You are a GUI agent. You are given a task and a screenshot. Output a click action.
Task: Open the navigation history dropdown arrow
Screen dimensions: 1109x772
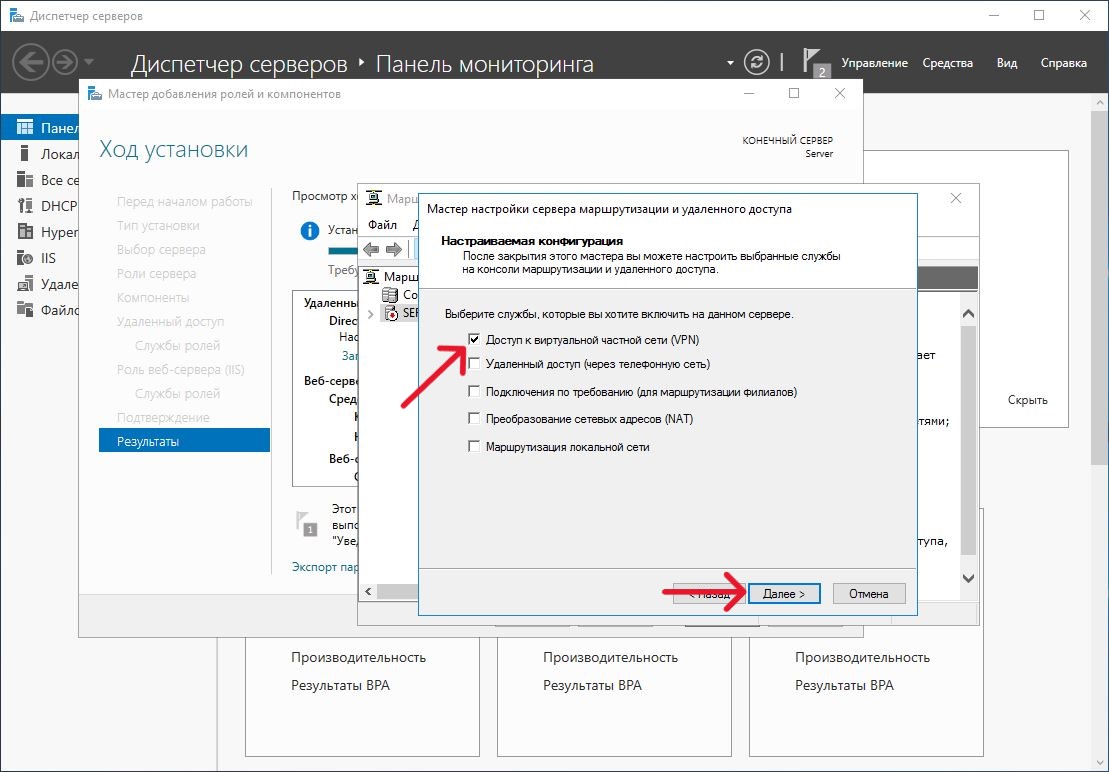pos(90,63)
